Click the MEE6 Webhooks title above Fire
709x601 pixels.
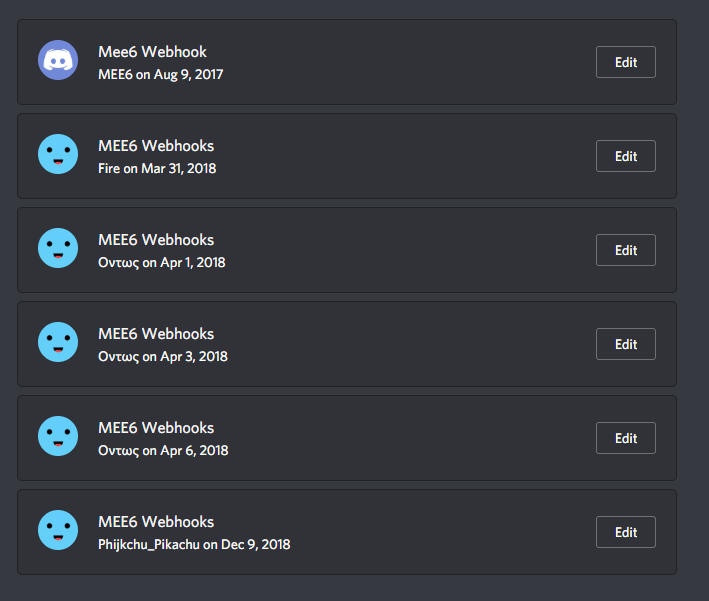point(156,146)
